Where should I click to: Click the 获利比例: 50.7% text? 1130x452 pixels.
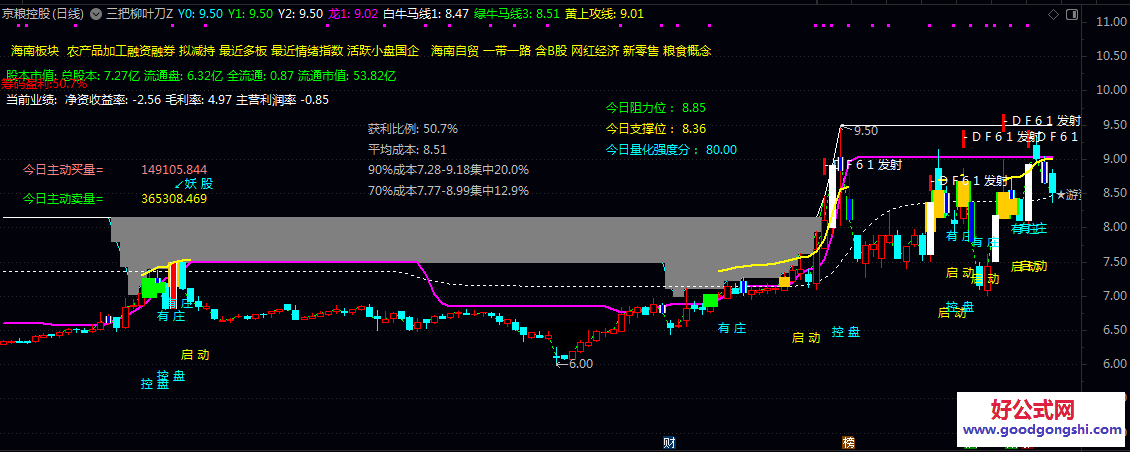[x=413, y=129]
